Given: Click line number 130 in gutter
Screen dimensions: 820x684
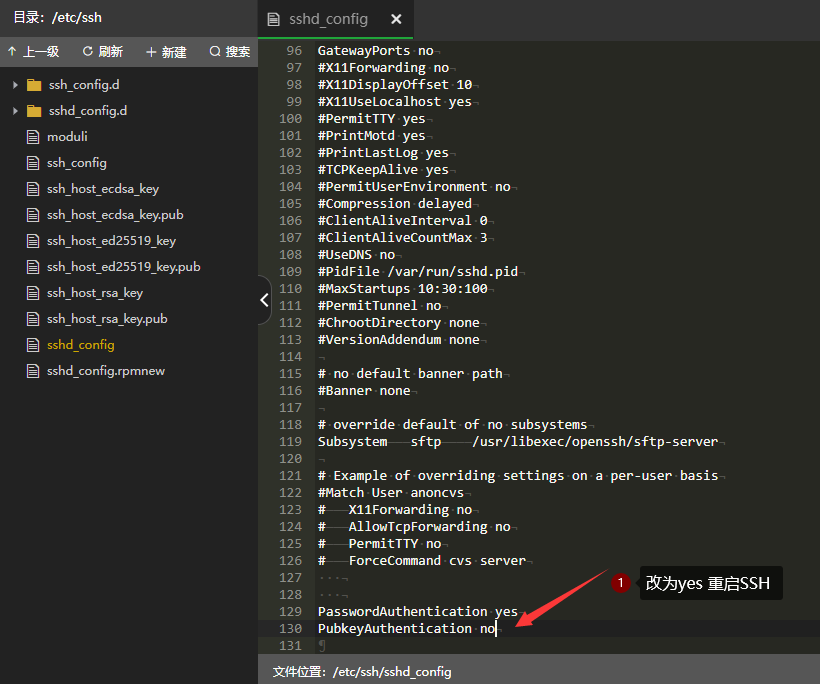Looking at the screenshot, I should coord(290,629).
